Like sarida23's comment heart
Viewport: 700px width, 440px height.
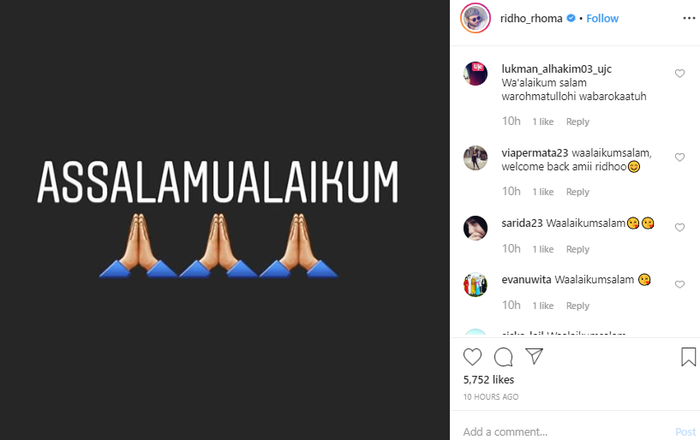pos(679,227)
